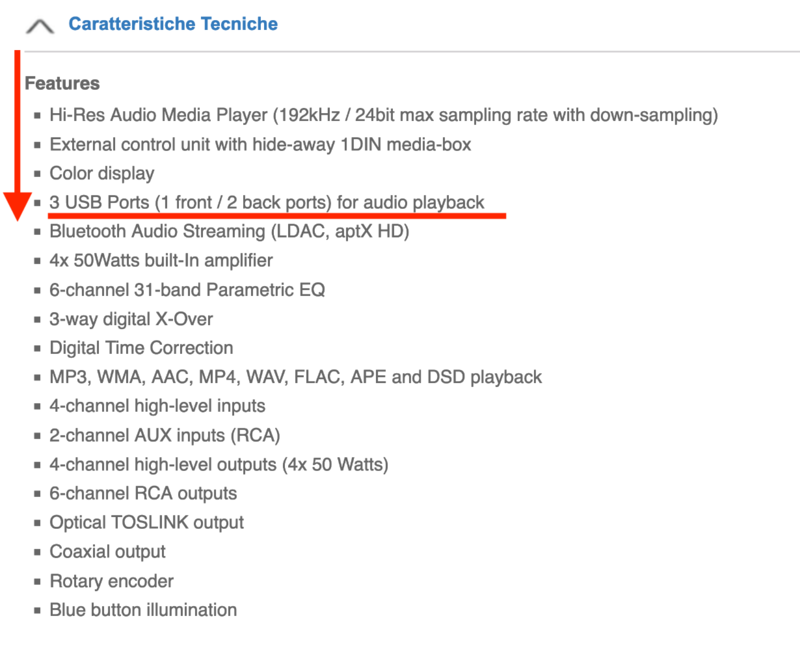Select the Color display list item
Viewport: 800px width, 666px height.
coord(102,173)
